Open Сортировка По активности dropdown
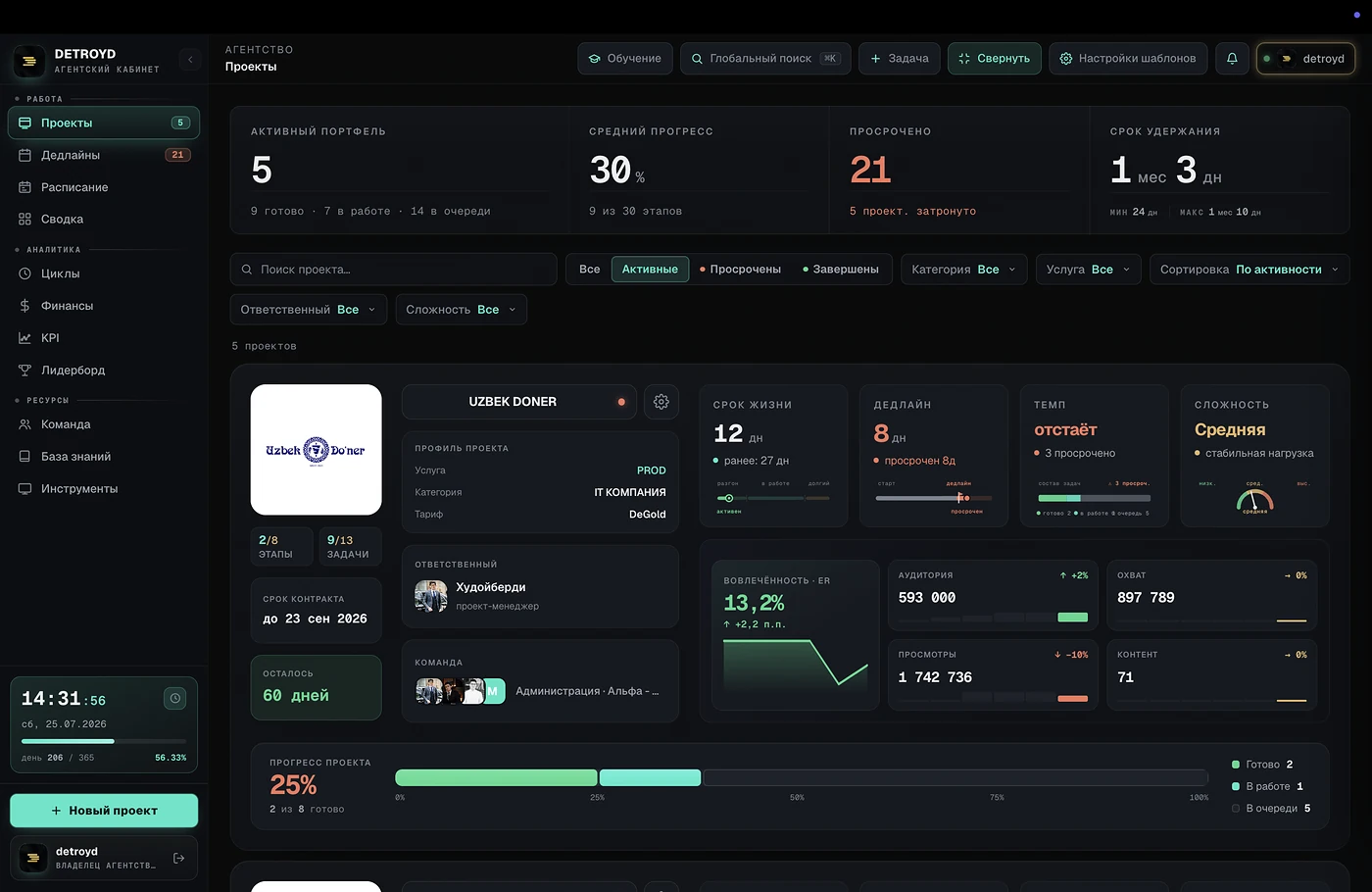The width and height of the screenshot is (1372, 892). click(1249, 270)
